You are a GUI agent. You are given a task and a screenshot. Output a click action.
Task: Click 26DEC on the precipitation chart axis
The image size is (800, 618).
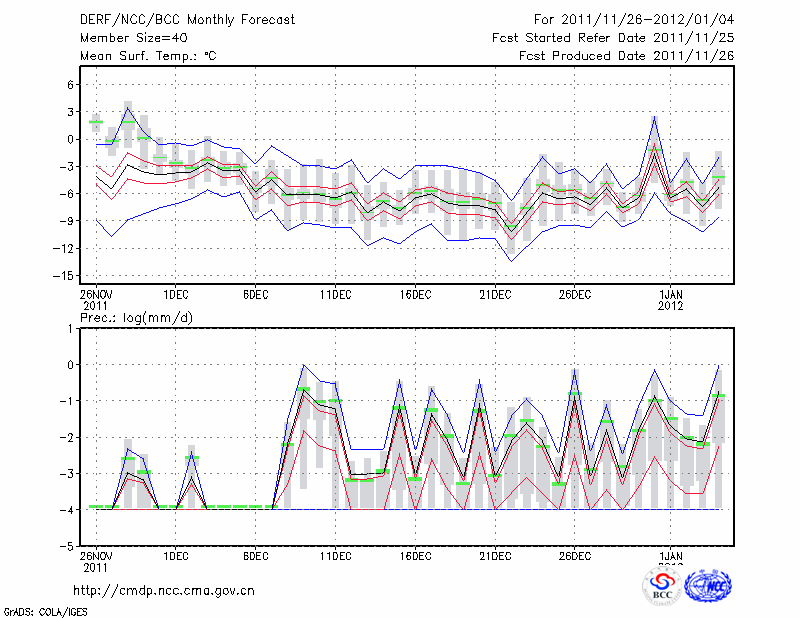coord(575,555)
